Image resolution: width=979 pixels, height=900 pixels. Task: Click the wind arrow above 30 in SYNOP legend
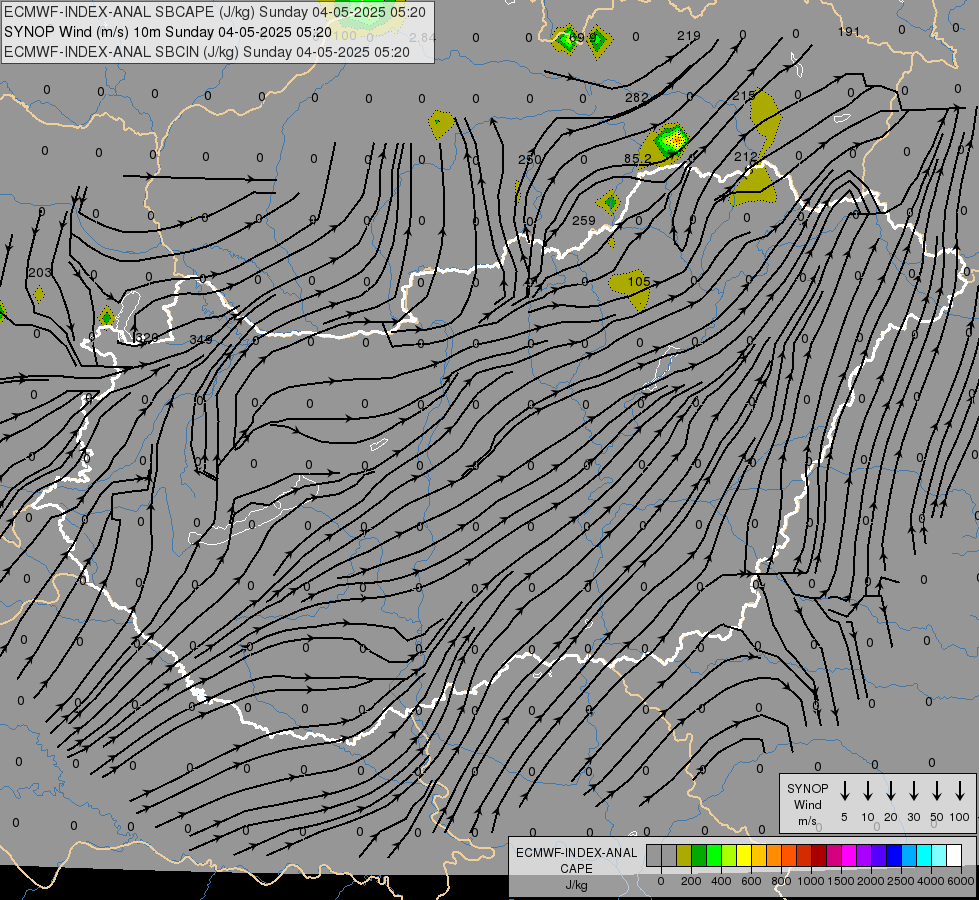coord(913,791)
